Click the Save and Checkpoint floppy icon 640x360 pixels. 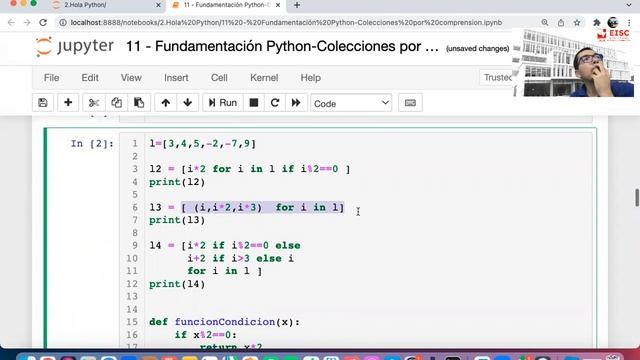point(43,103)
